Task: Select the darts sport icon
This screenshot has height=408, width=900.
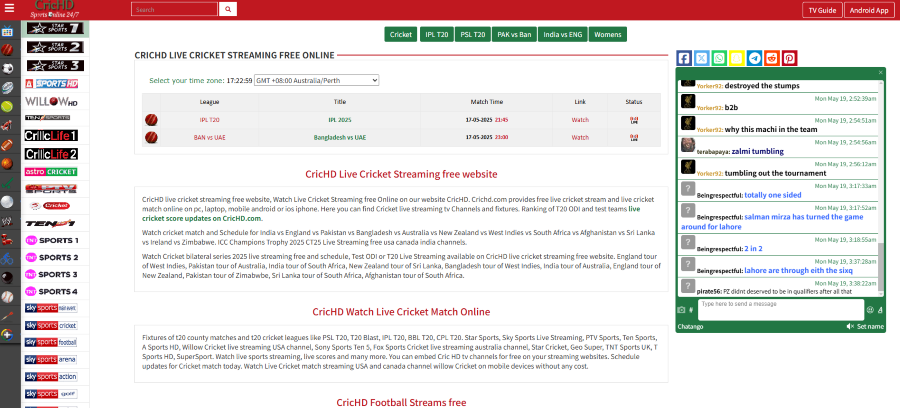Action: tap(7, 315)
